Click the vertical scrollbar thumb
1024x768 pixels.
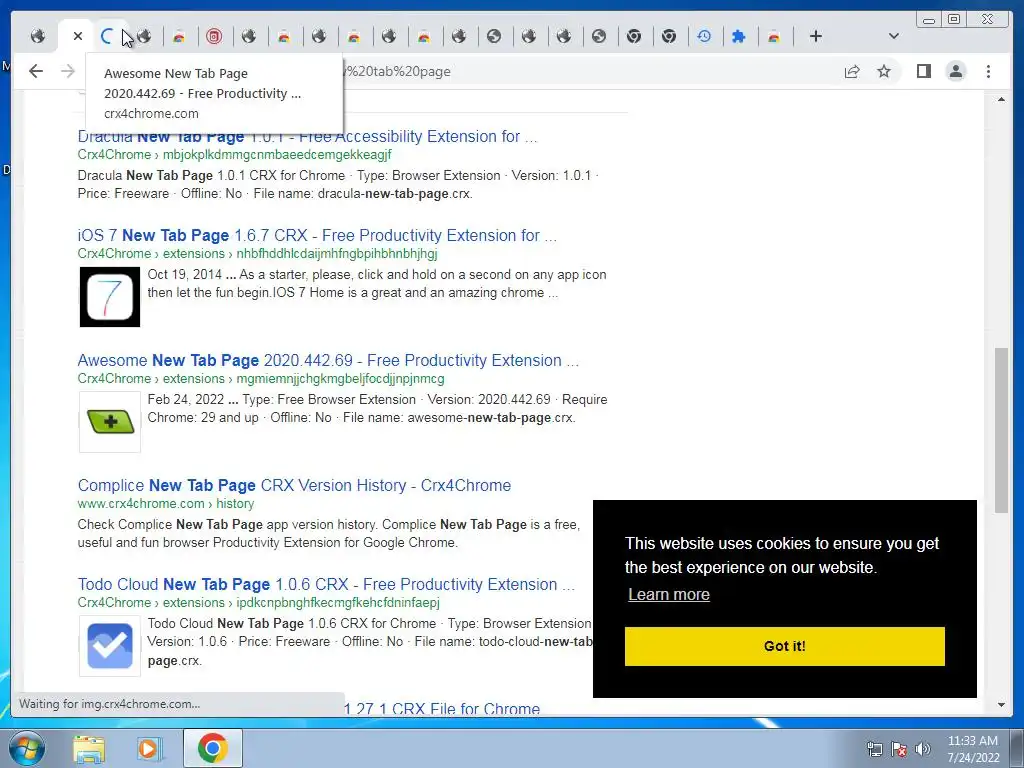(1001, 430)
